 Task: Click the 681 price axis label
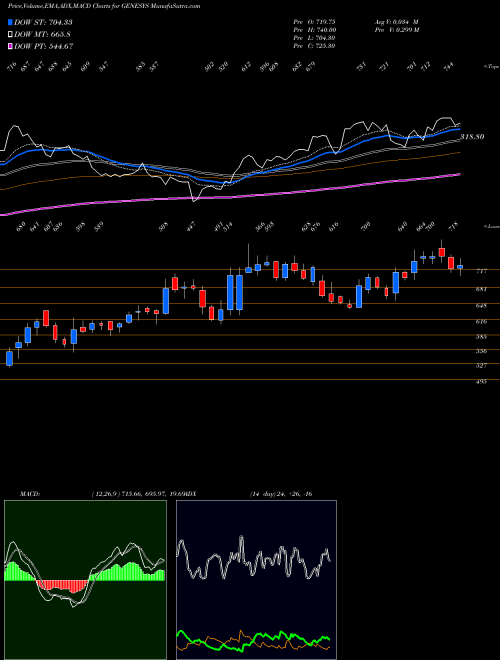(481, 289)
